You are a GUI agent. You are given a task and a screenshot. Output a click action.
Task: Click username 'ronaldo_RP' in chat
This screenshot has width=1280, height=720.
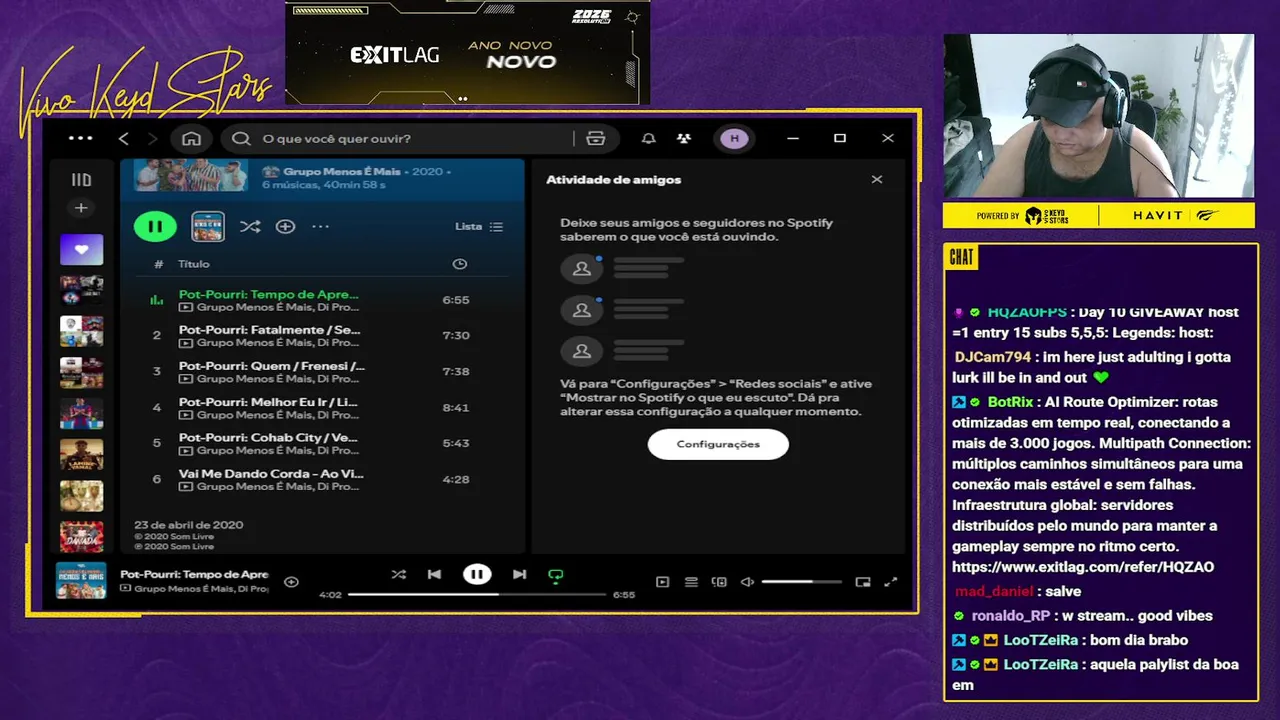tap(1011, 616)
